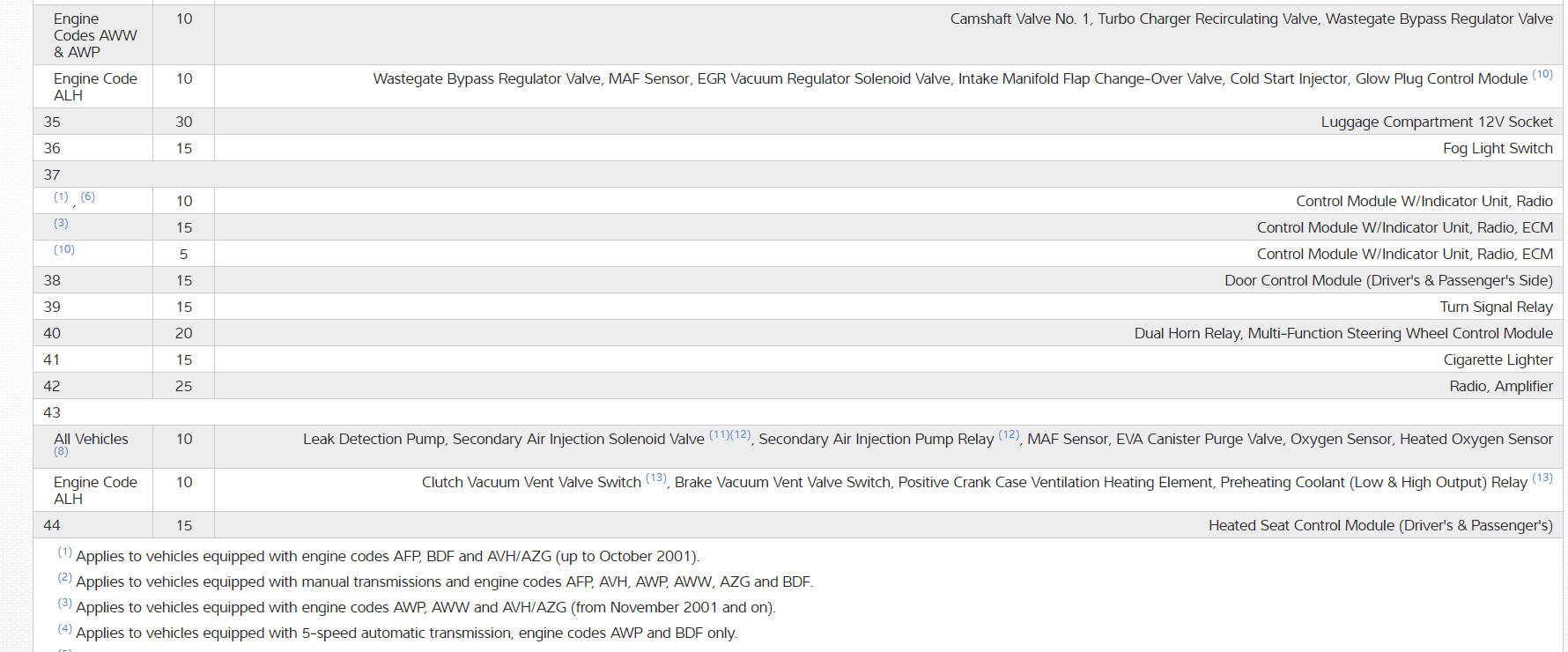Click the Door Control Module description

(1388, 280)
